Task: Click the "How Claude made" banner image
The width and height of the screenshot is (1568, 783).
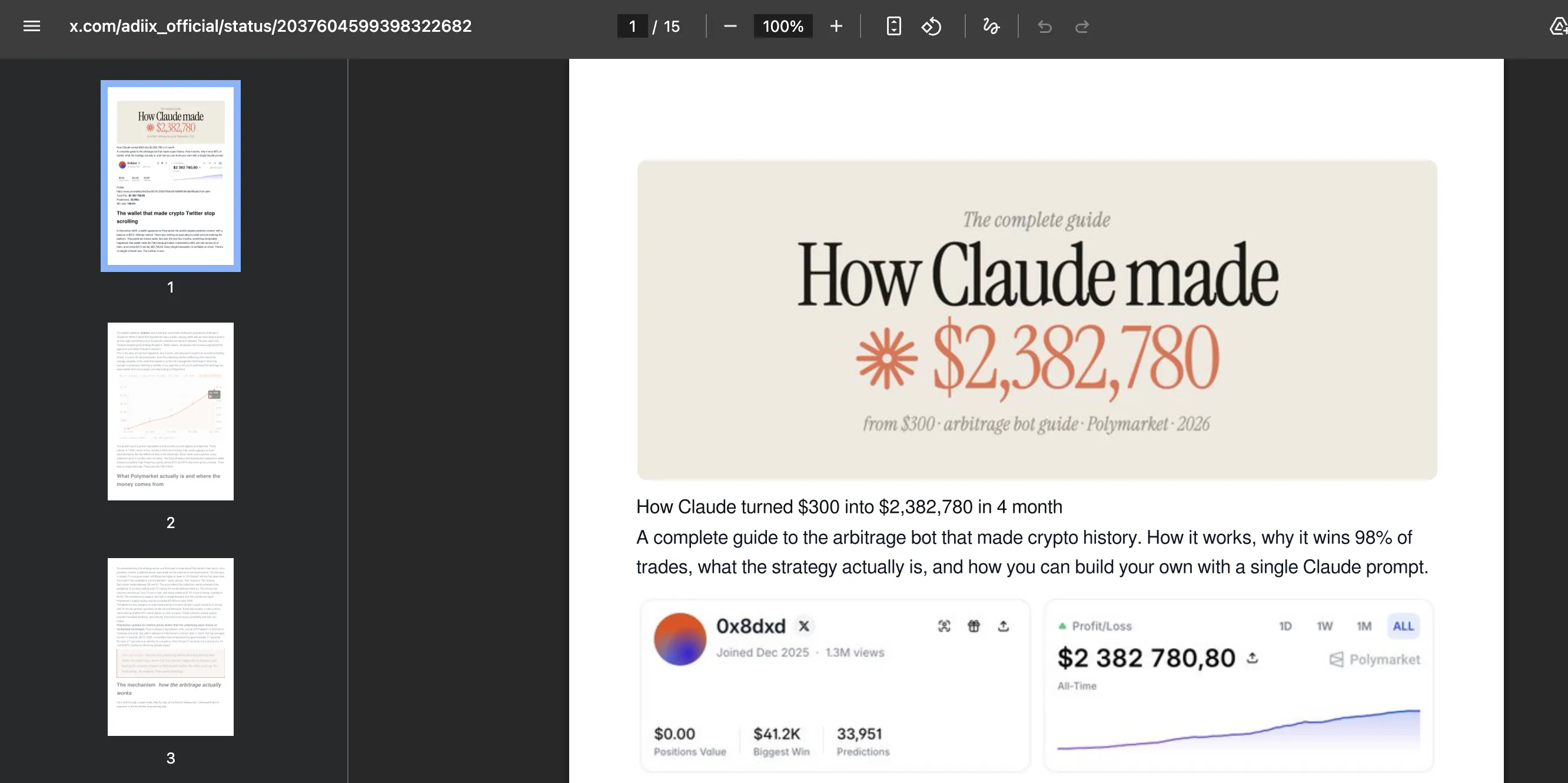Action: 1037,320
